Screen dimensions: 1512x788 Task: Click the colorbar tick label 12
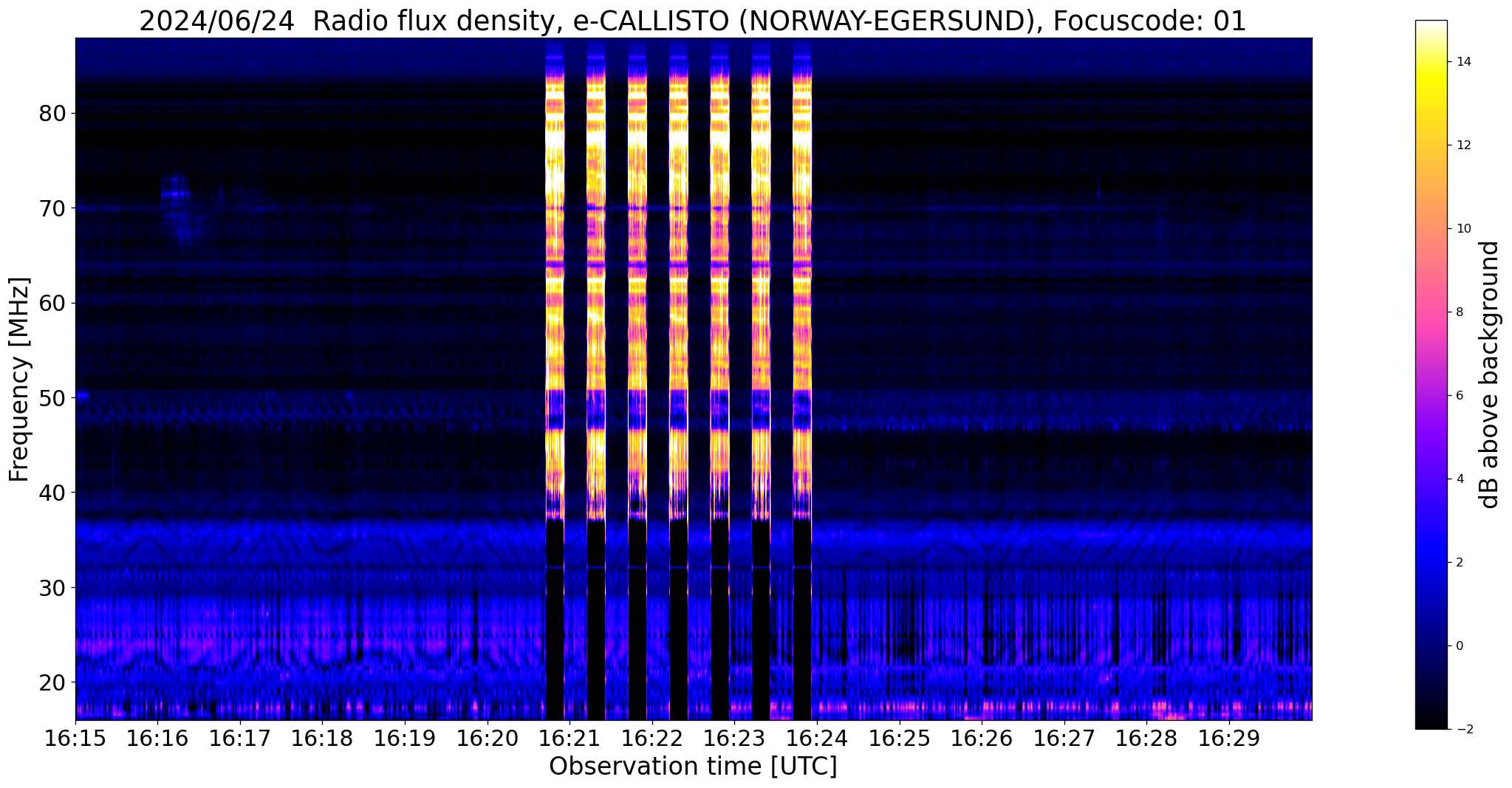coord(1463,145)
